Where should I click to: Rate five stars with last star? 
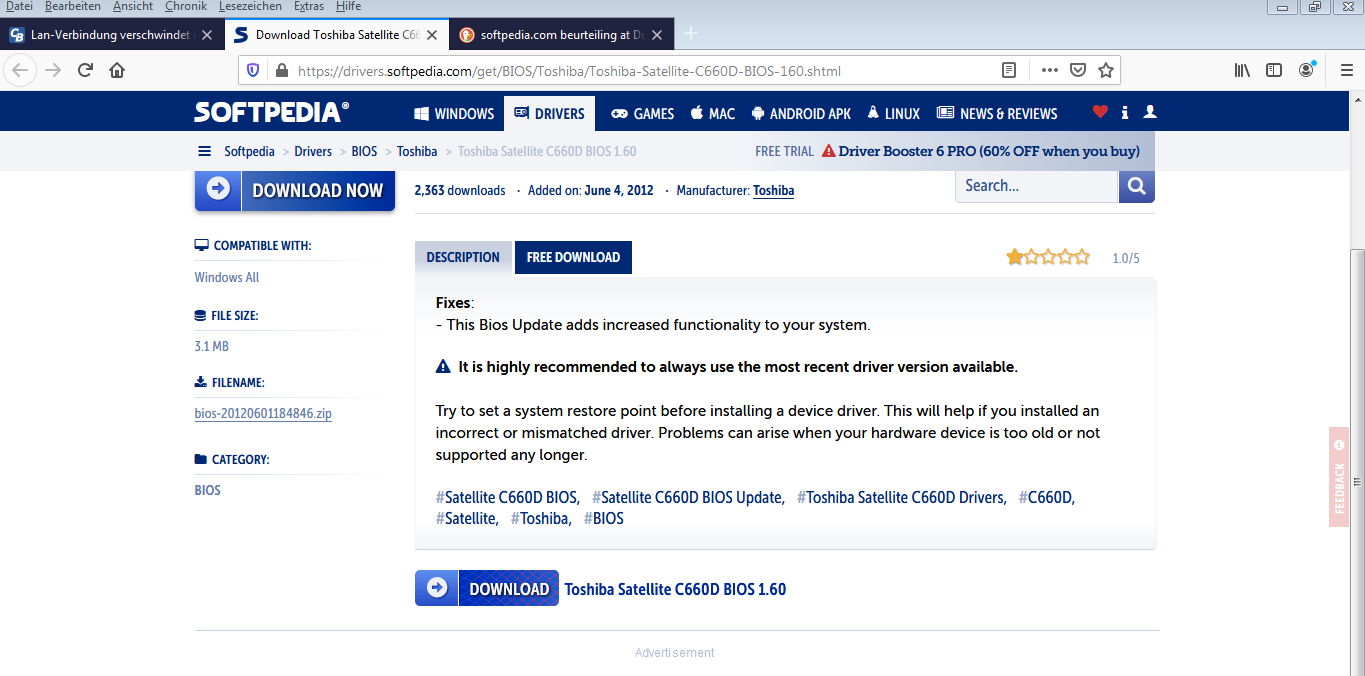1081,257
